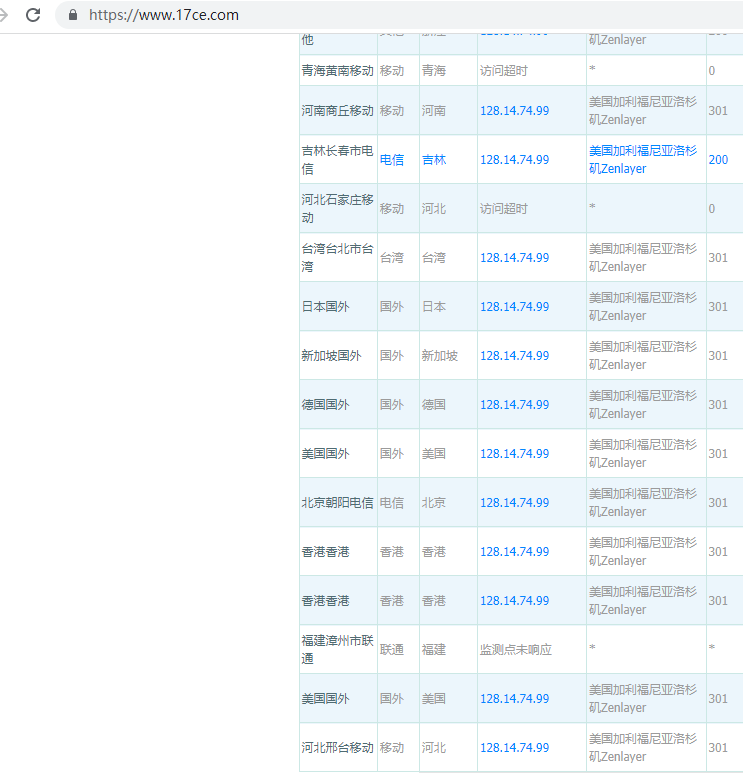The width and height of the screenshot is (743, 780).
Task: Click 访问超时 in the 河北石家庄移动 row
Action: coord(503,208)
